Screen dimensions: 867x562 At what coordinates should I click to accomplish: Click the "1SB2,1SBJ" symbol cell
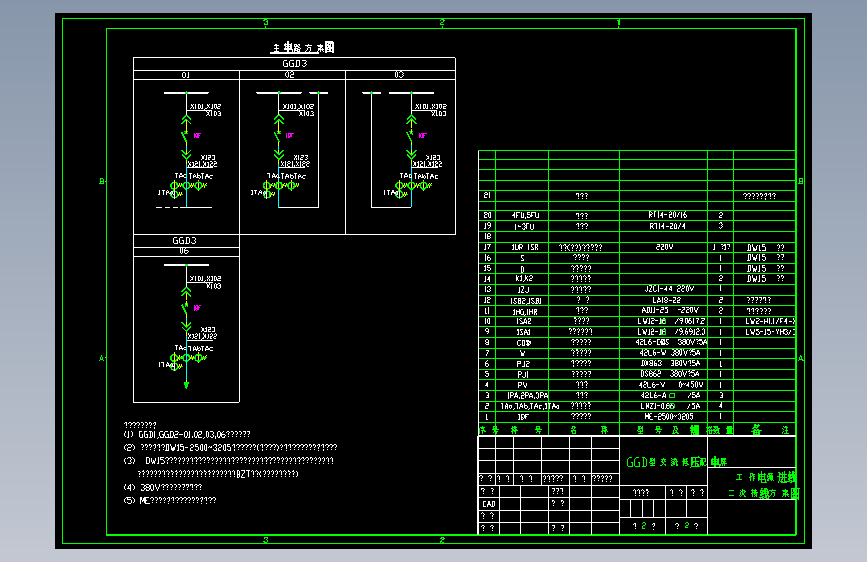pyautogui.click(x=525, y=300)
